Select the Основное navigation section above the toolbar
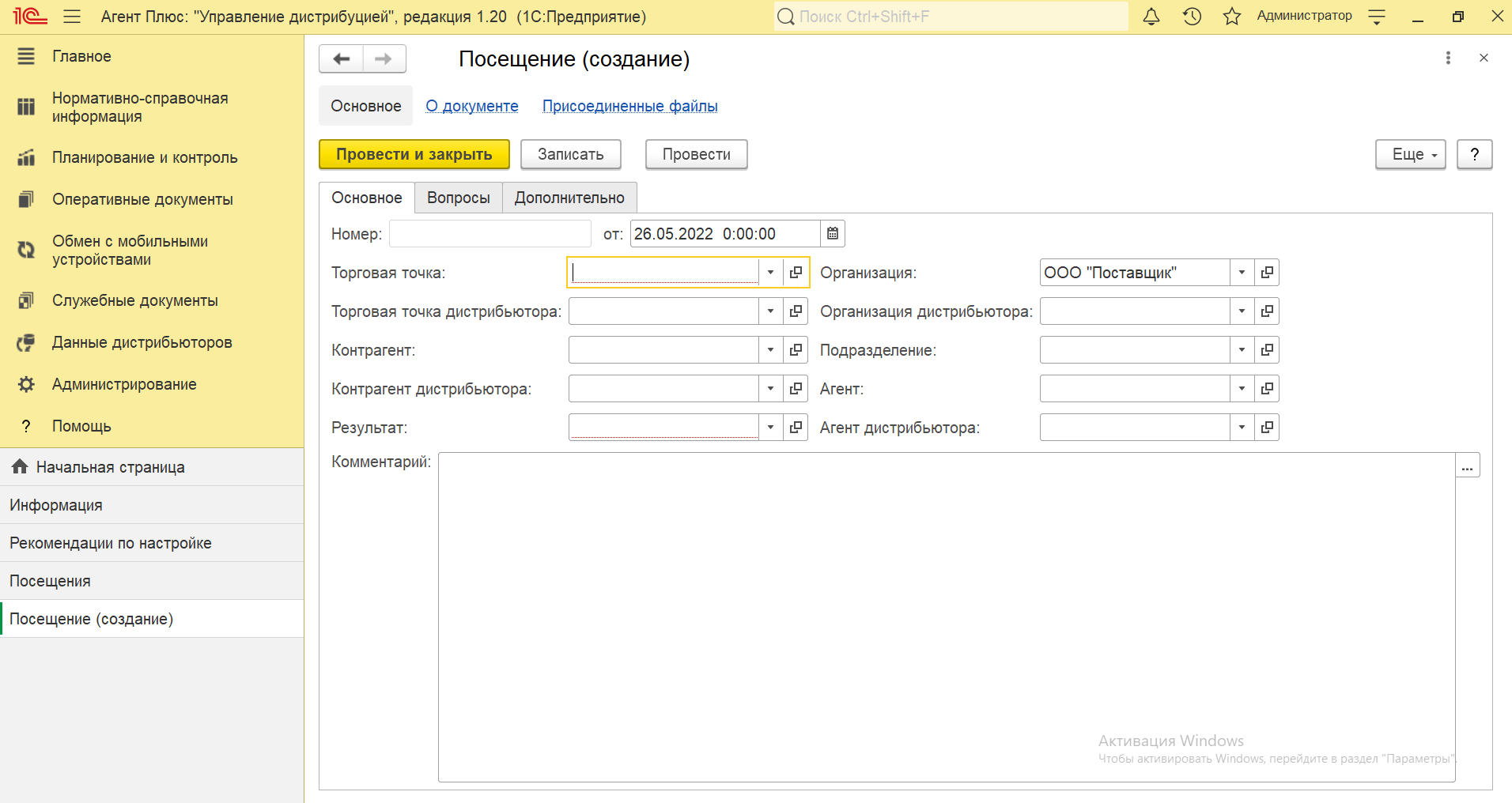The width and height of the screenshot is (1512, 803). [366, 106]
